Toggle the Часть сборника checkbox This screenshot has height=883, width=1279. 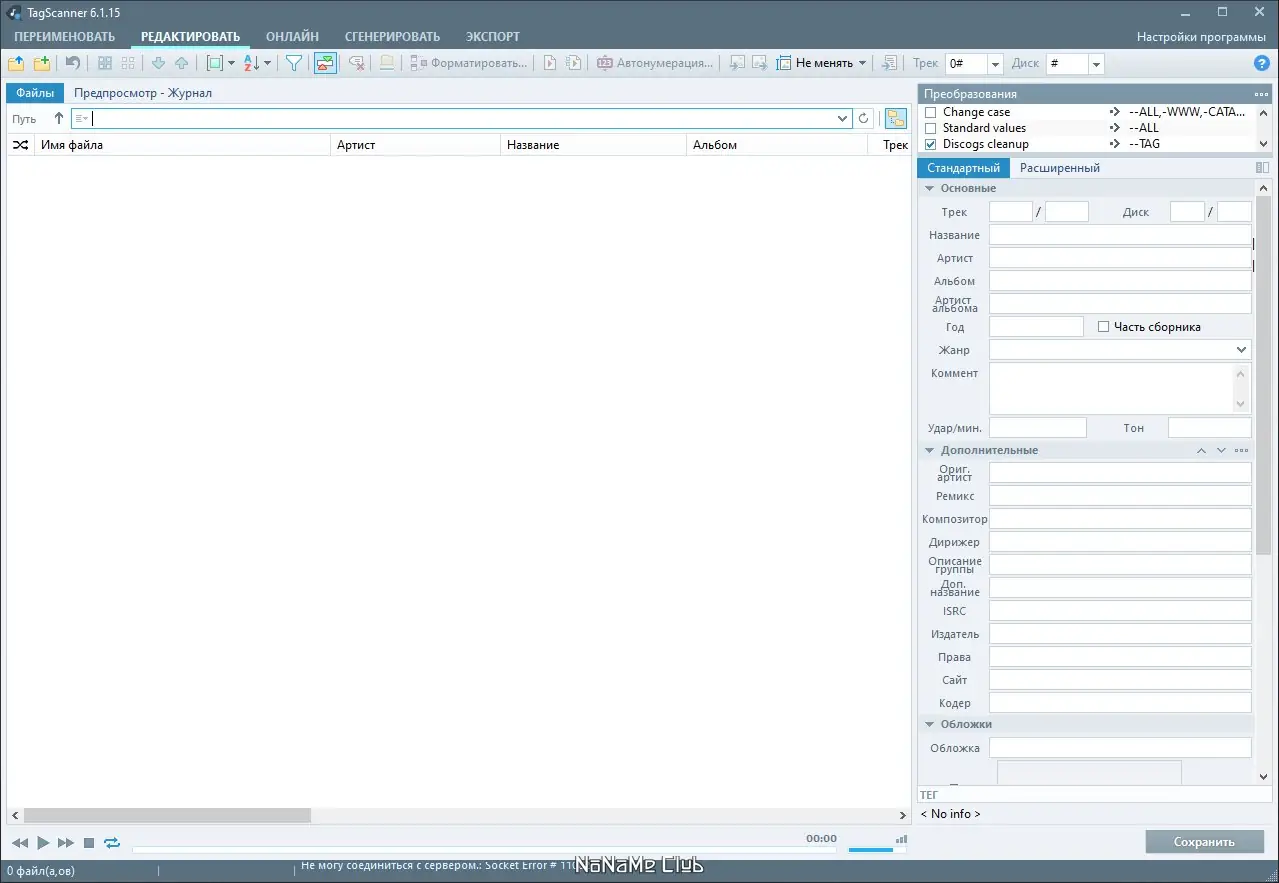coord(1104,326)
